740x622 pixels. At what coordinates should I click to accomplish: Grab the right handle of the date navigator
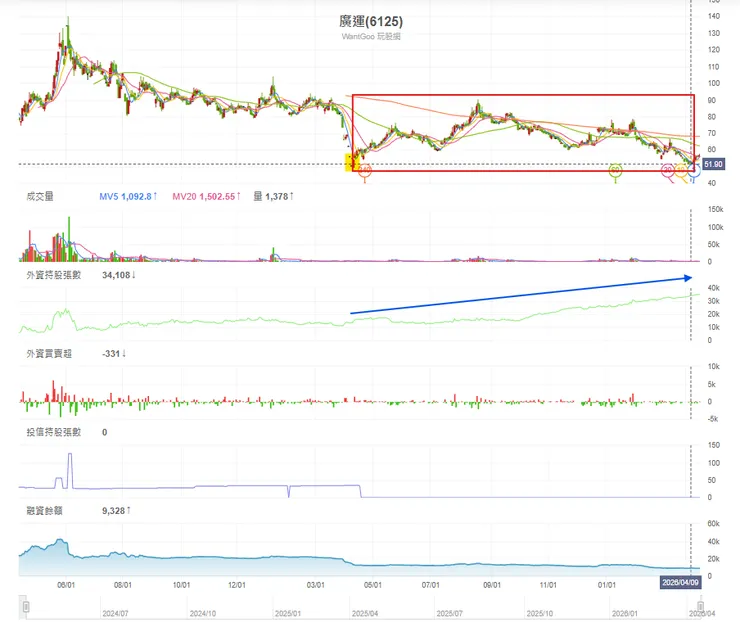click(700, 606)
